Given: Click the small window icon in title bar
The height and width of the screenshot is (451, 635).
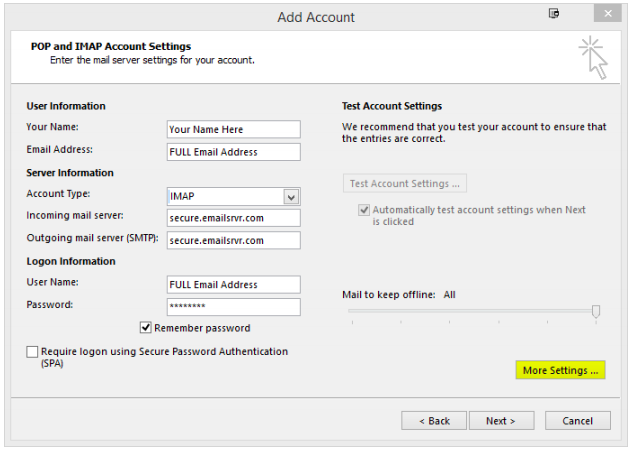Looking at the screenshot, I should click(554, 13).
